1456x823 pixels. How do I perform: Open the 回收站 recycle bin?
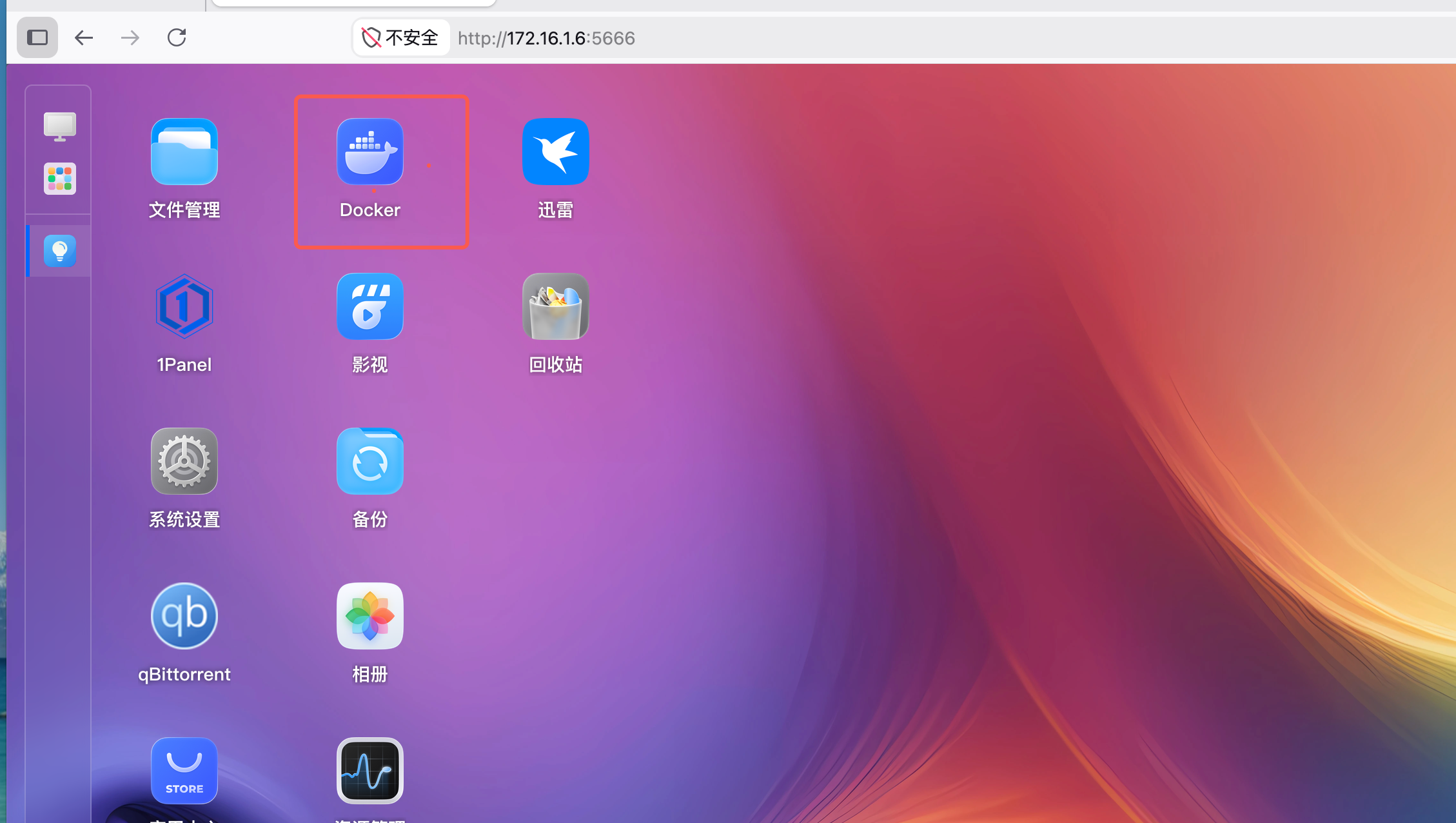coord(556,306)
